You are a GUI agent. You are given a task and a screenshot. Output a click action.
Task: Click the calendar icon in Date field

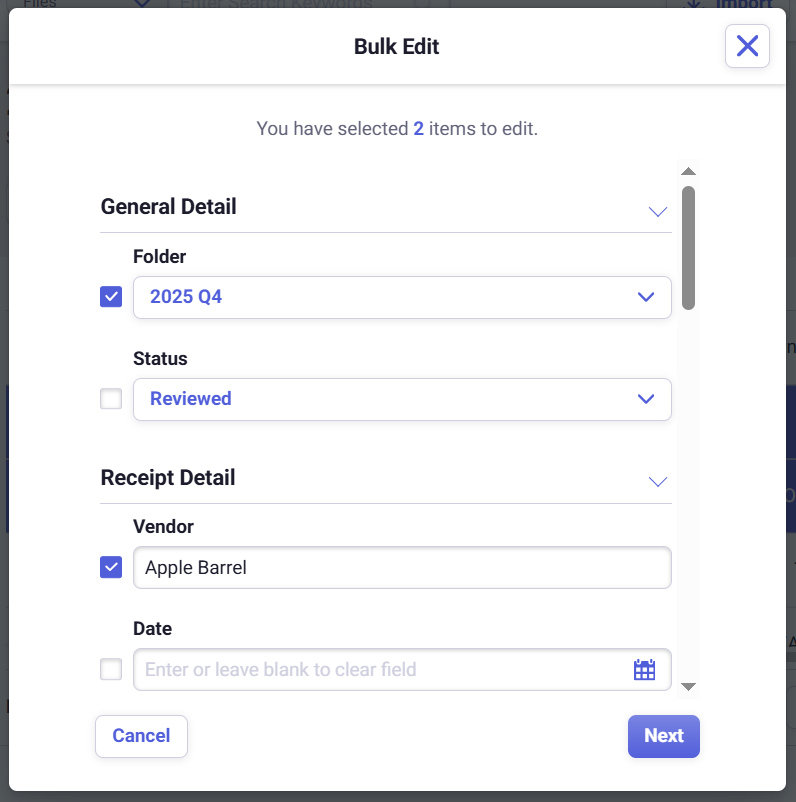coord(644,670)
